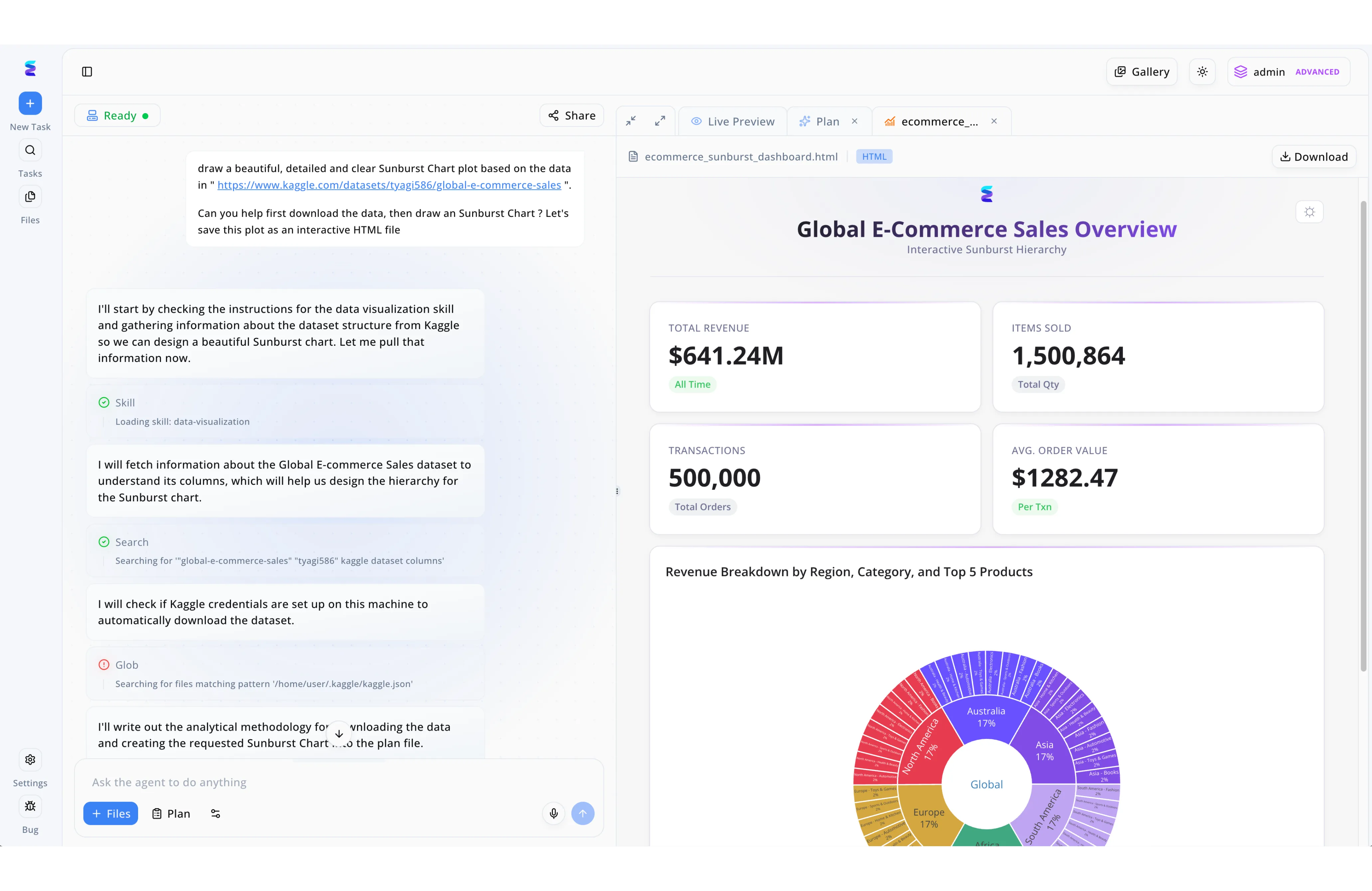Click the chevron to jump to latest message
Viewport: 1372px width, 891px height.
tap(339, 733)
